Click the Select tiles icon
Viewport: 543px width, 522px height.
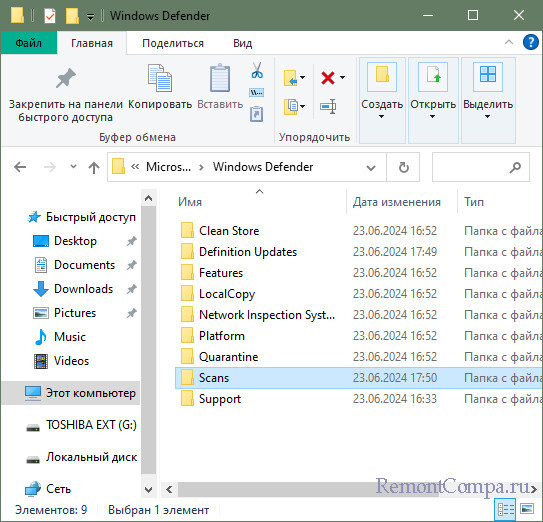click(x=488, y=74)
